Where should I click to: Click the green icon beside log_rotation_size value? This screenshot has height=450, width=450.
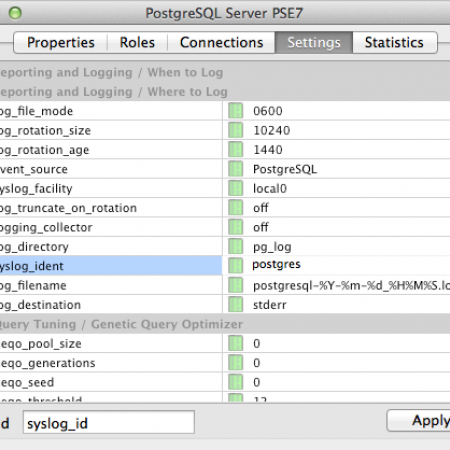236,130
